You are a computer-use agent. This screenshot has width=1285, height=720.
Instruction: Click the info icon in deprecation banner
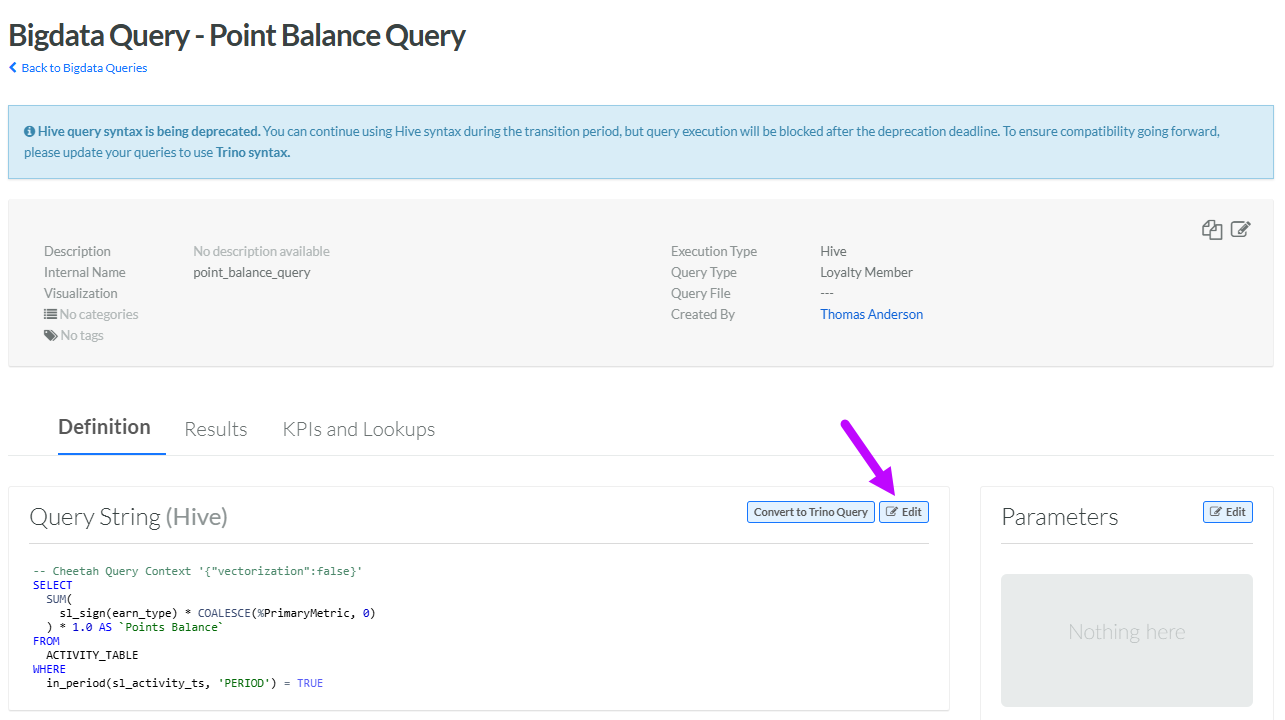pyautogui.click(x=30, y=131)
